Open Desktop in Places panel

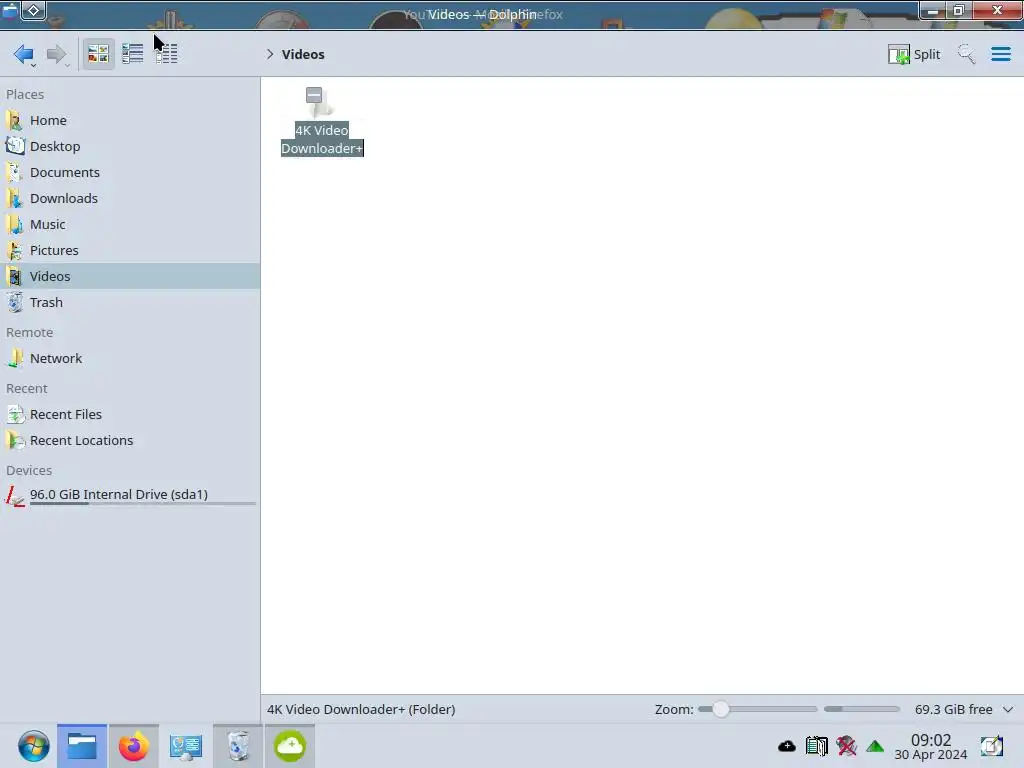(x=130, y=146)
